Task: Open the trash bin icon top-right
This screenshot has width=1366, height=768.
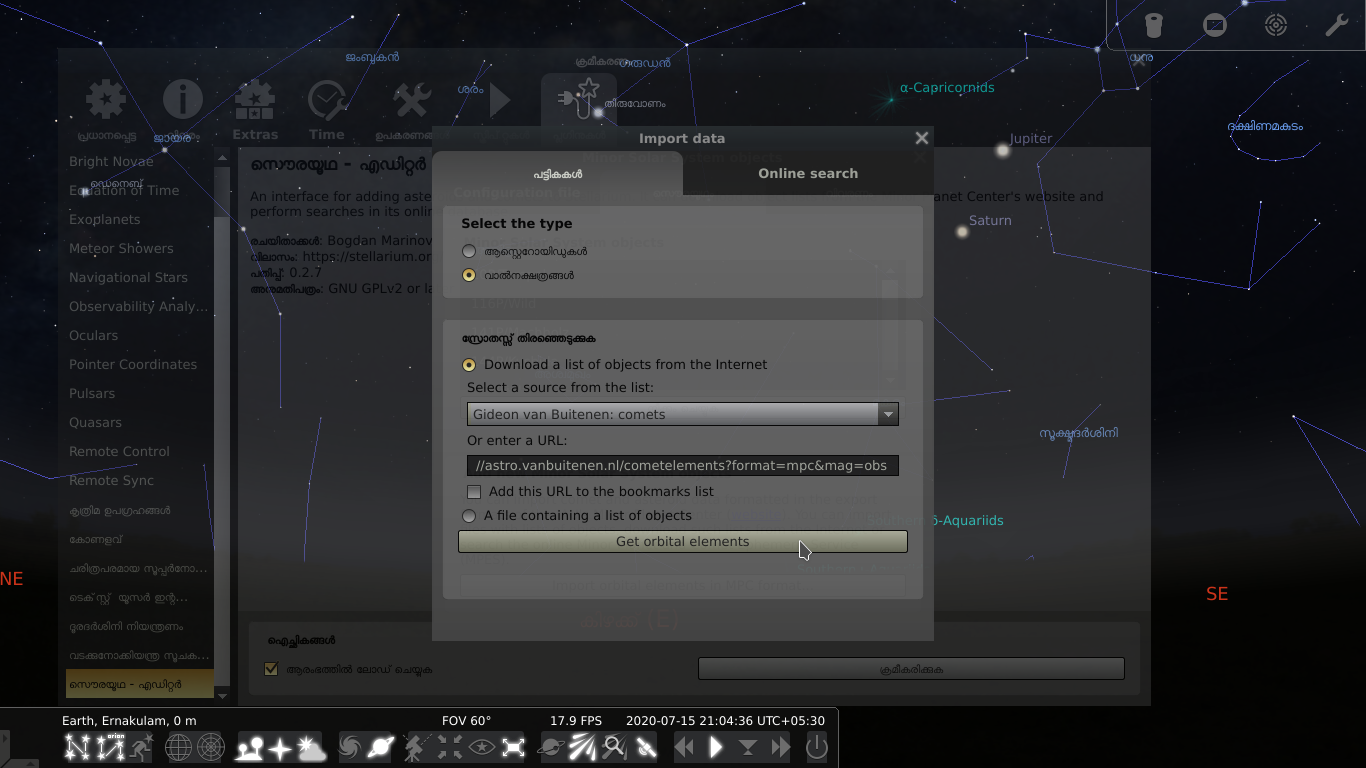Action: 1153,25
